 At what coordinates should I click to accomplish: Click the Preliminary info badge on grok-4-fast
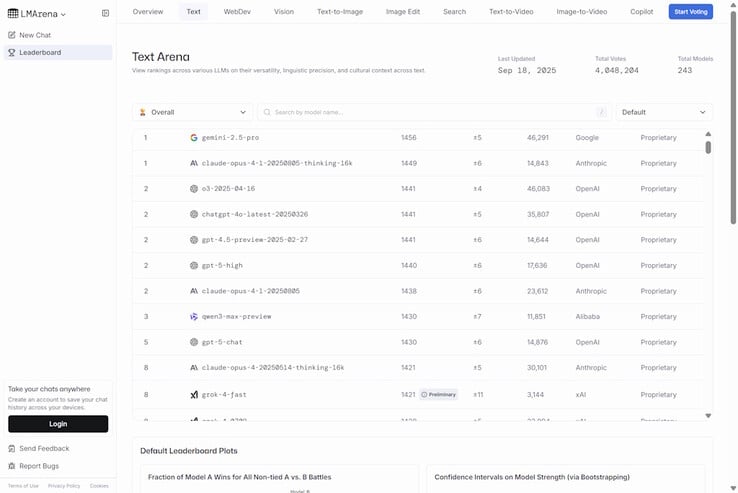(x=439, y=395)
